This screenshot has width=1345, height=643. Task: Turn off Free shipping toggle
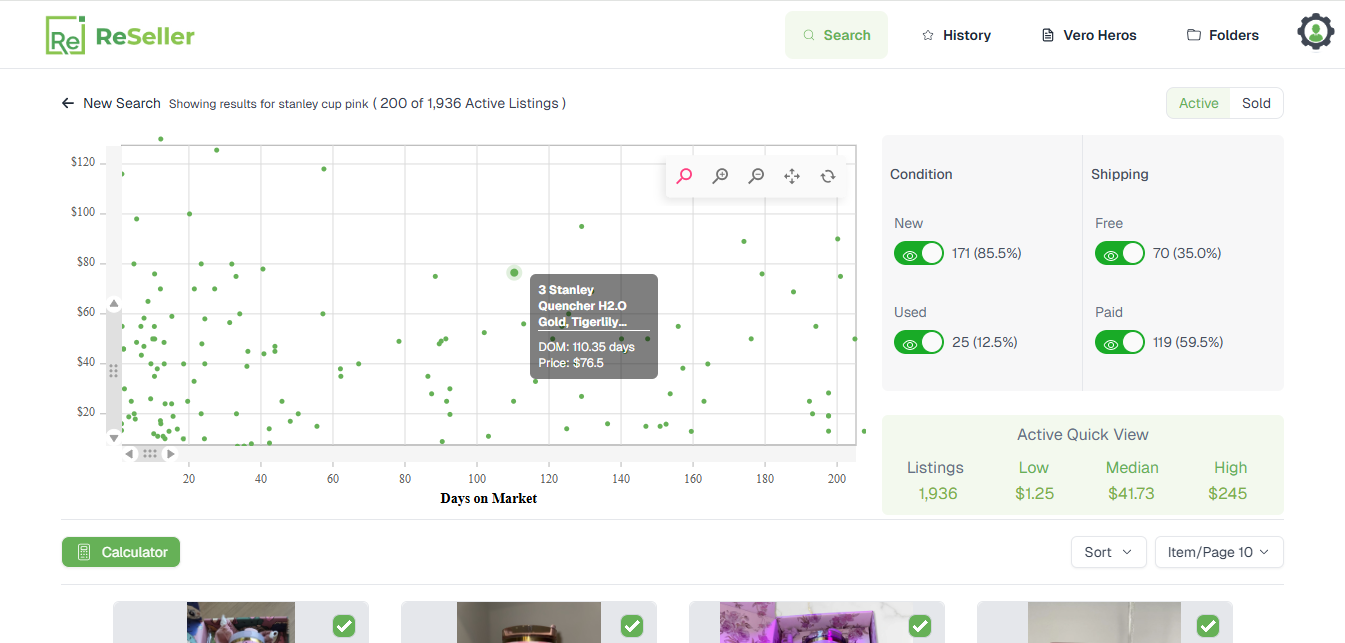coord(1119,254)
